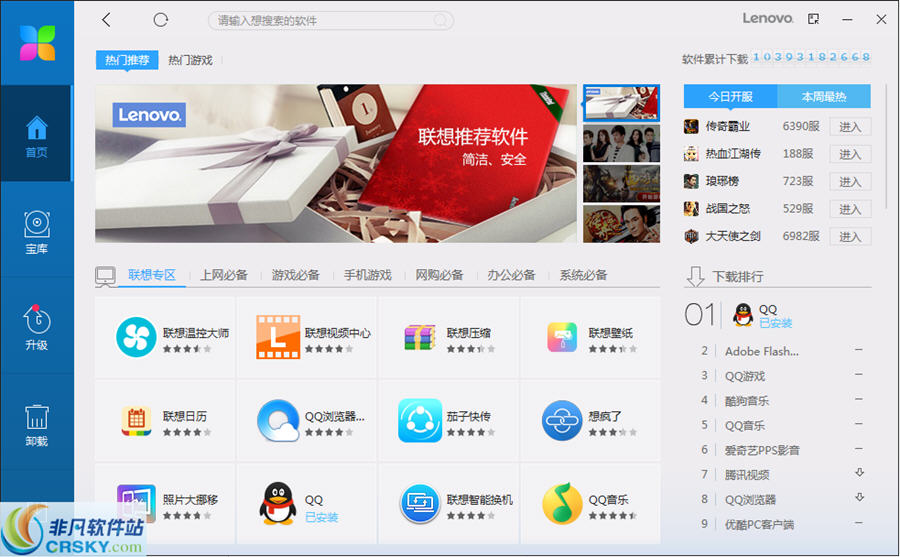The width and height of the screenshot is (900, 557).
Task: Switch to the 热门游戏 tab
Action: [190, 60]
